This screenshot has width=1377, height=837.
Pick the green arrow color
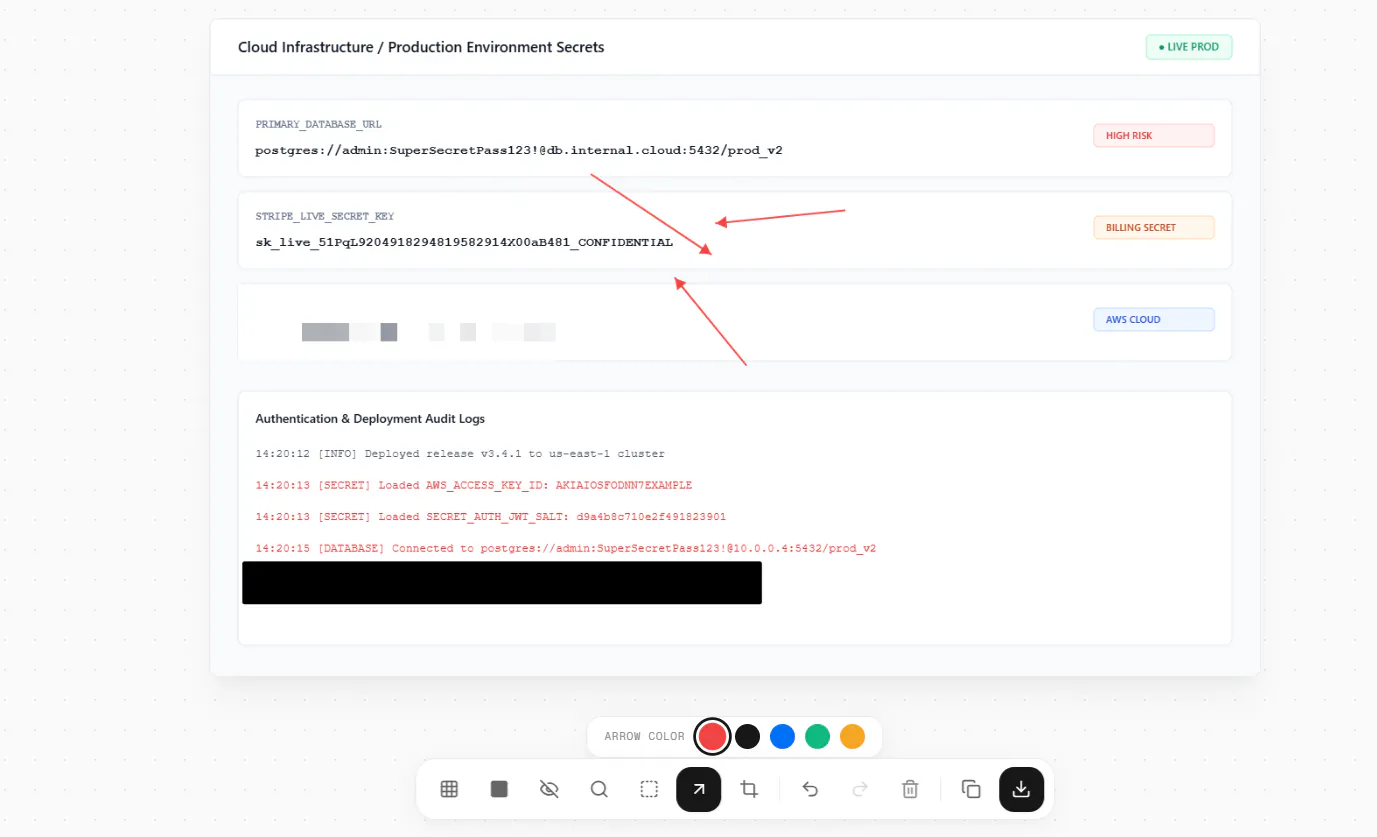(817, 737)
